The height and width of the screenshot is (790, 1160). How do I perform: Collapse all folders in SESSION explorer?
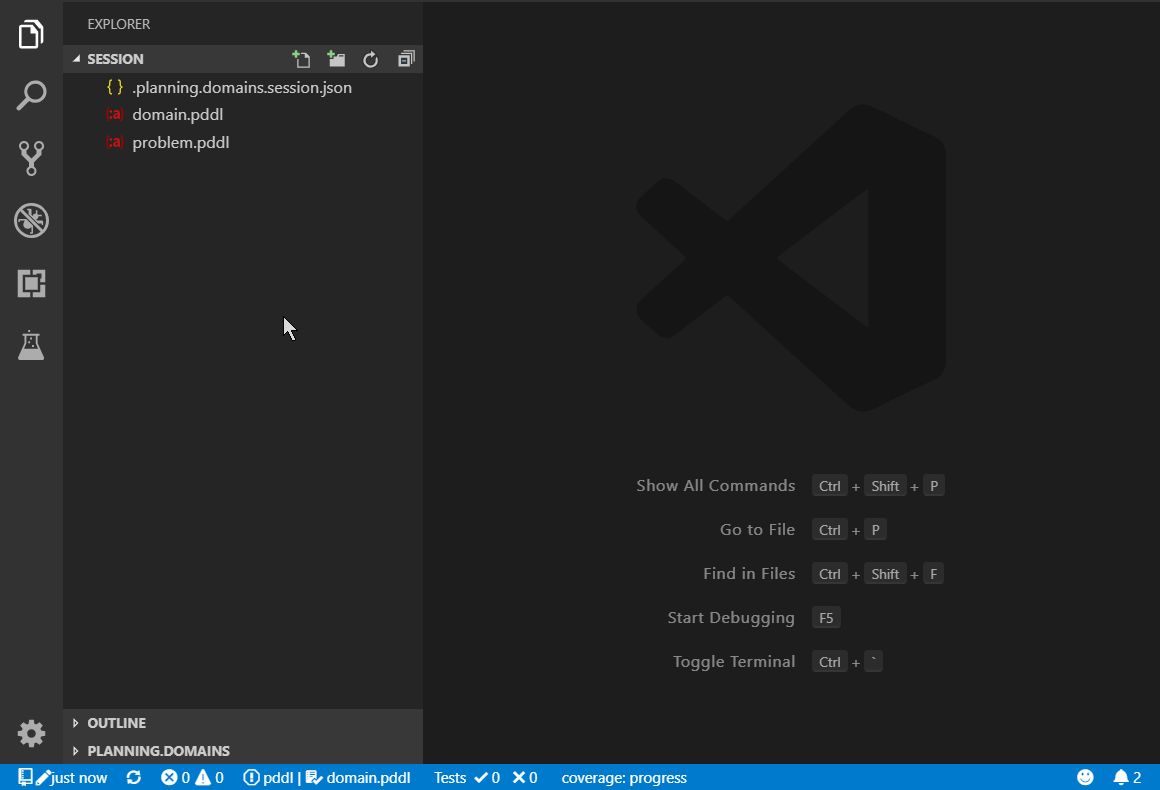[406, 59]
